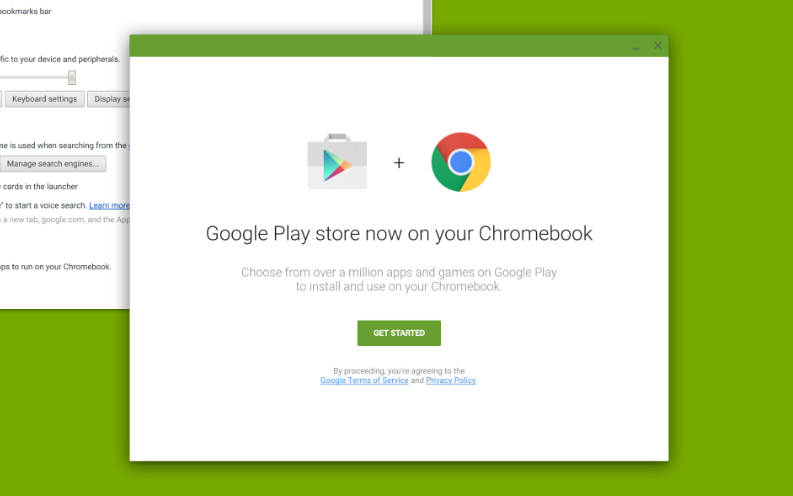Screen dimensions: 793x496
Task: Click the GET STARTED button
Action: [x=399, y=333]
